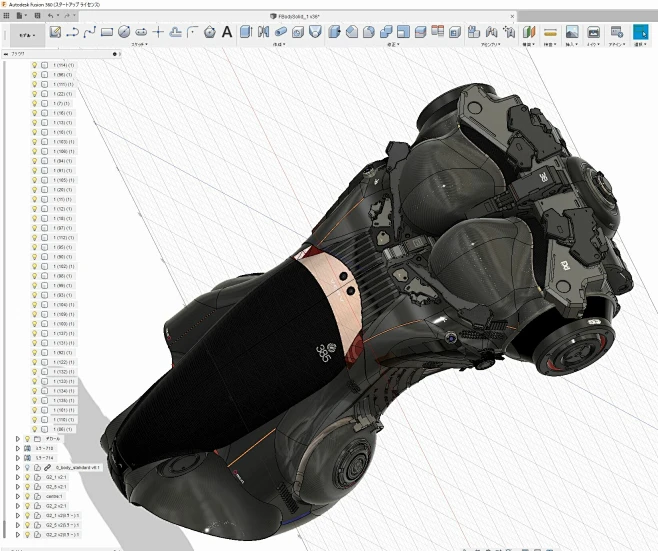Click the Create Sketch tool icon
Screen dimensions: 658x551
(56, 32)
